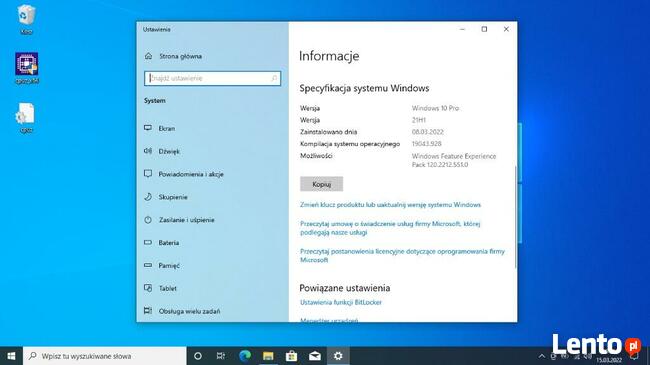
Task: Open Obsługa wielu zadań
Action: (182, 311)
